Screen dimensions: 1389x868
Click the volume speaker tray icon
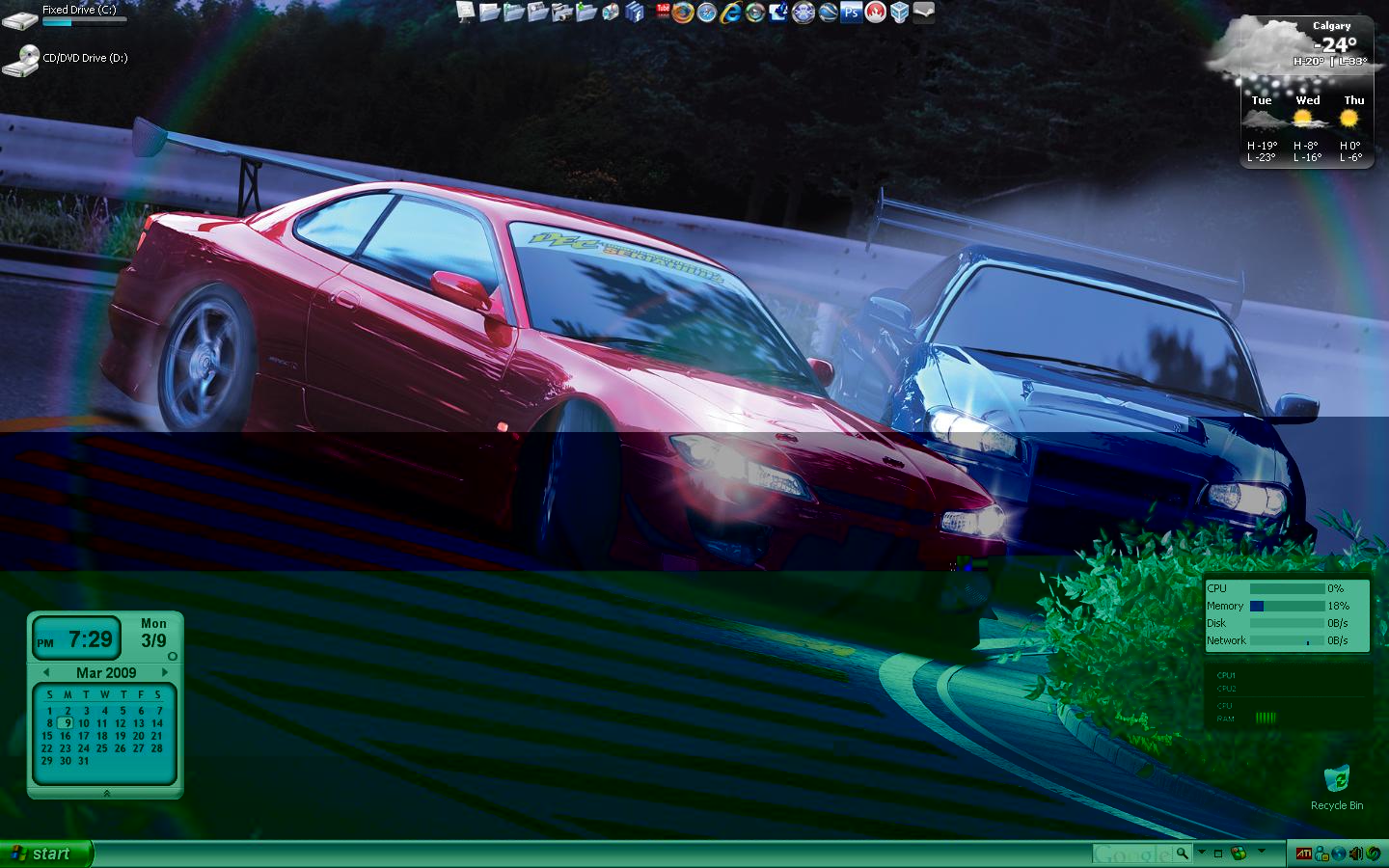pyautogui.click(x=1355, y=854)
